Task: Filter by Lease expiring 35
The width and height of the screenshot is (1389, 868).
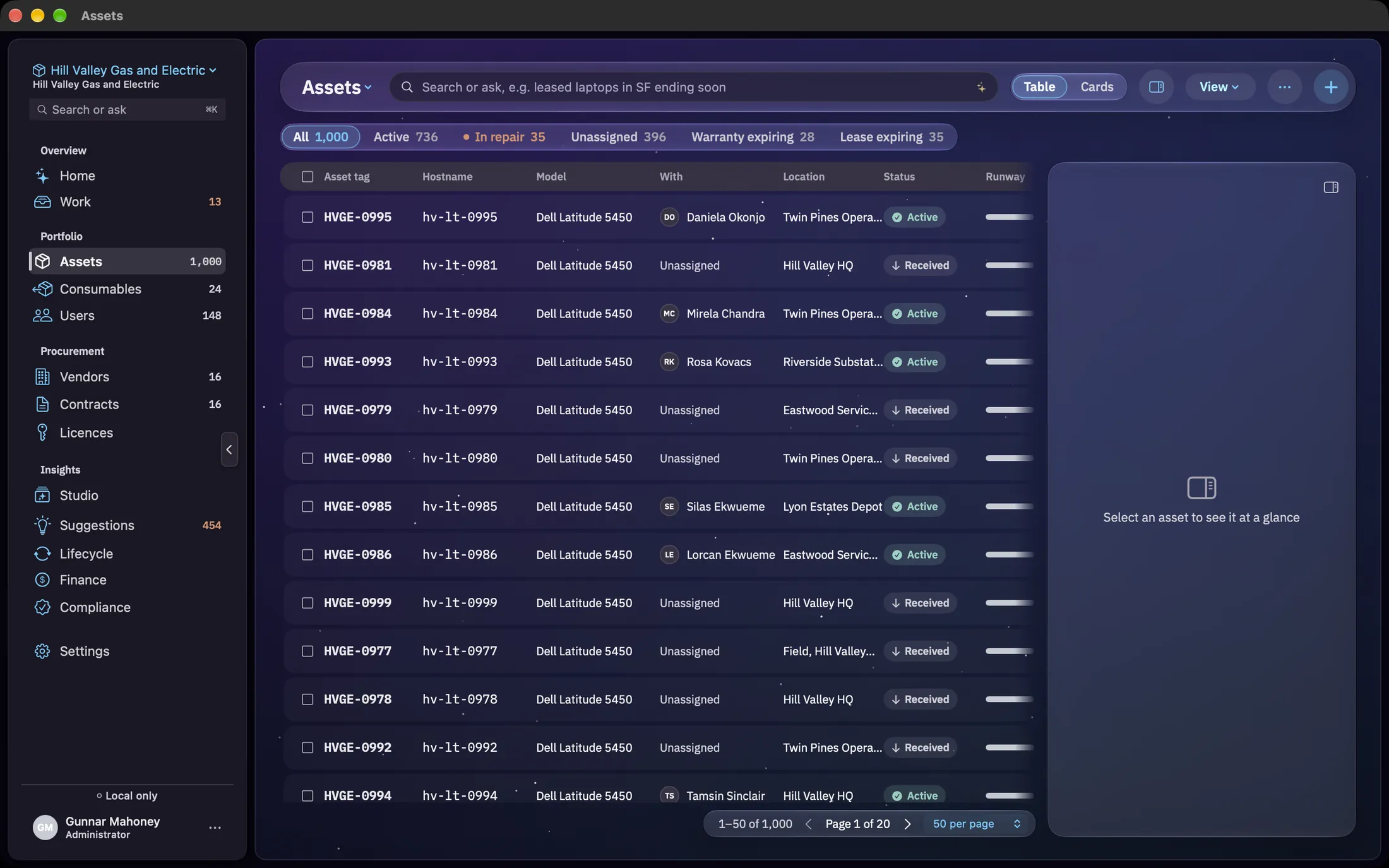Action: point(891,137)
